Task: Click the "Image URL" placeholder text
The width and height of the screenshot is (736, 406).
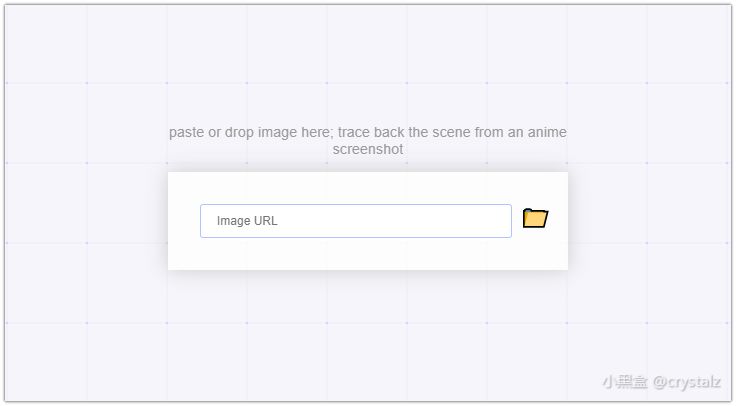Action: coord(247,221)
